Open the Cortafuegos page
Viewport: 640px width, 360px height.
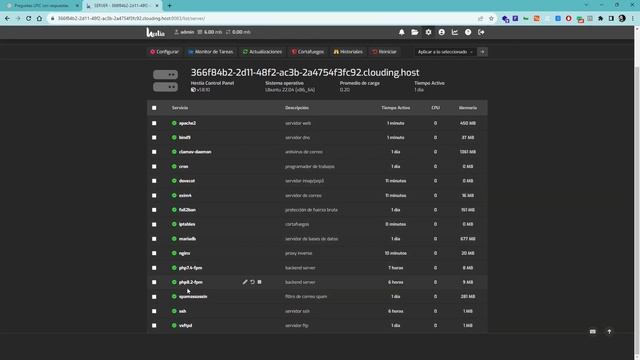click(308, 52)
